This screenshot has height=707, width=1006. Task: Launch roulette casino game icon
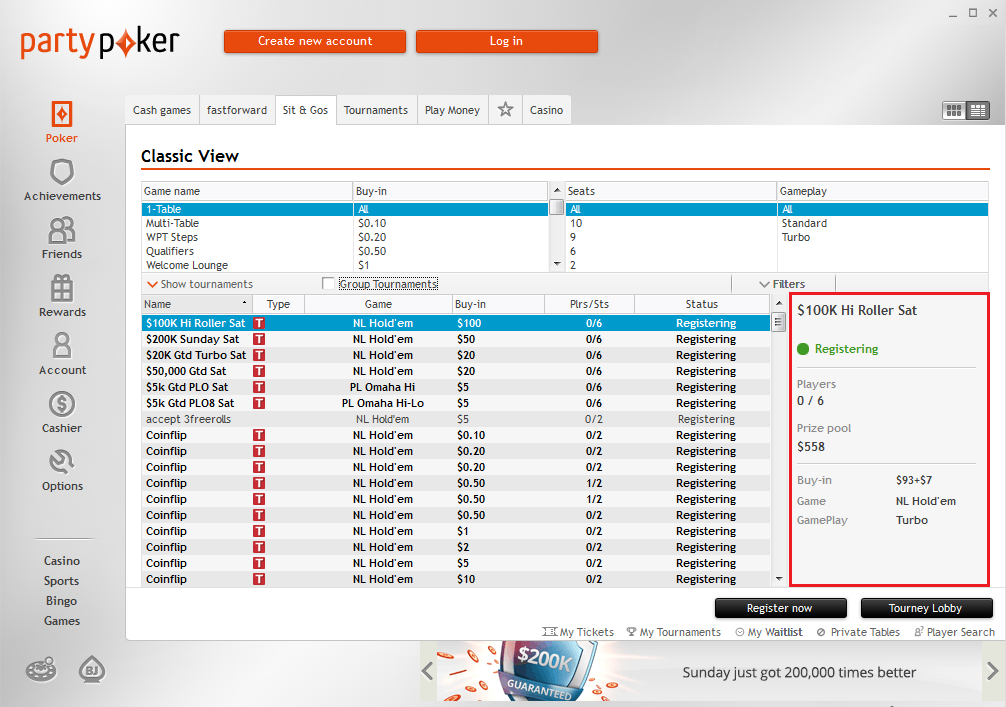pyautogui.click(x=41, y=669)
